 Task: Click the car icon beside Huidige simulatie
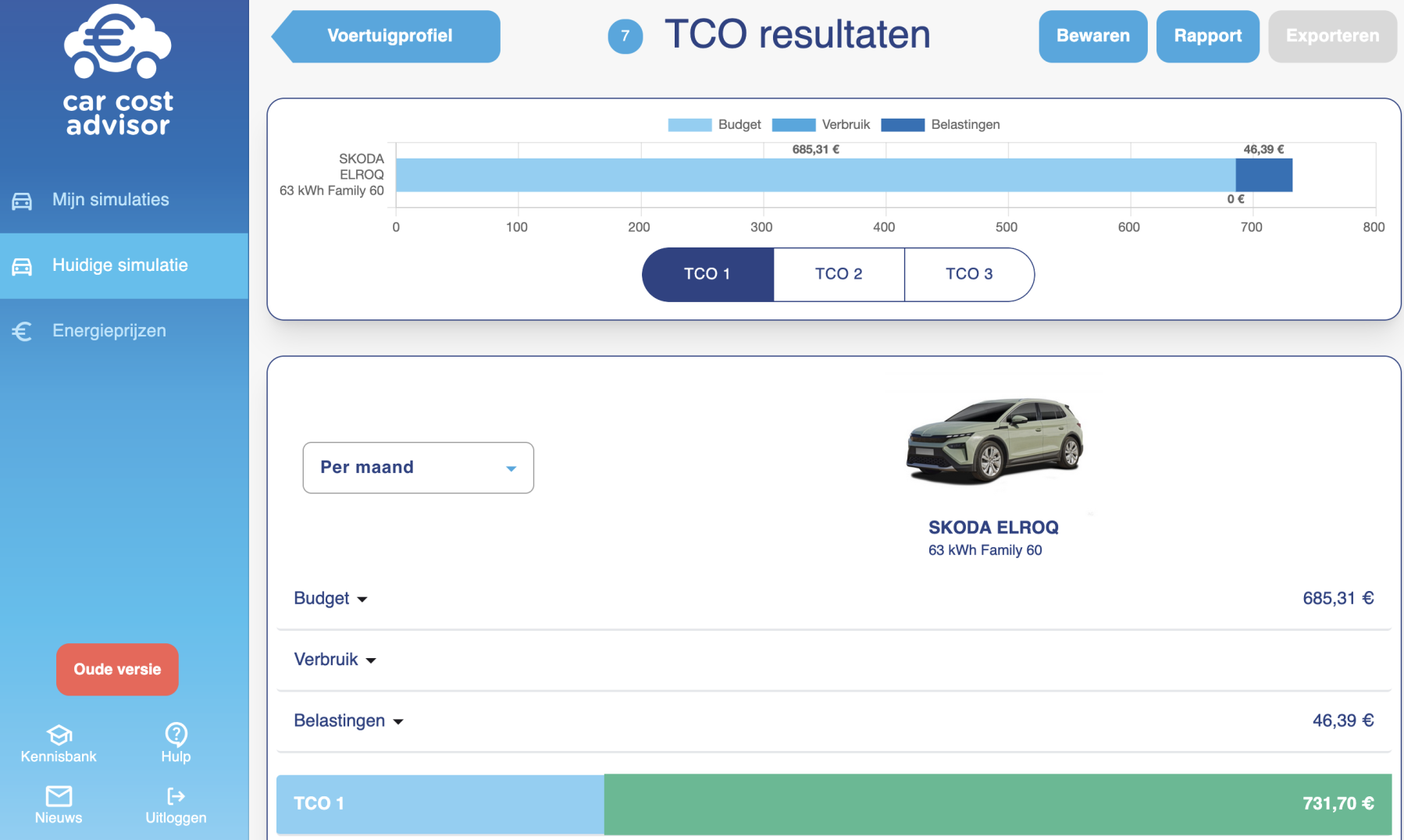coord(22,266)
